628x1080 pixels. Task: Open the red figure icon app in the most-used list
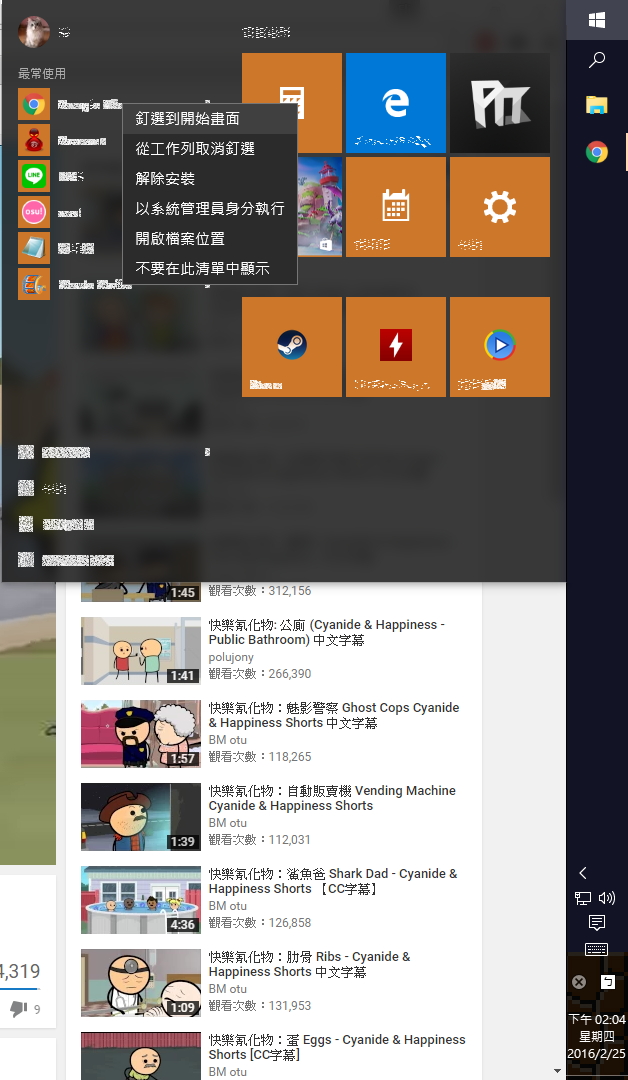34,141
